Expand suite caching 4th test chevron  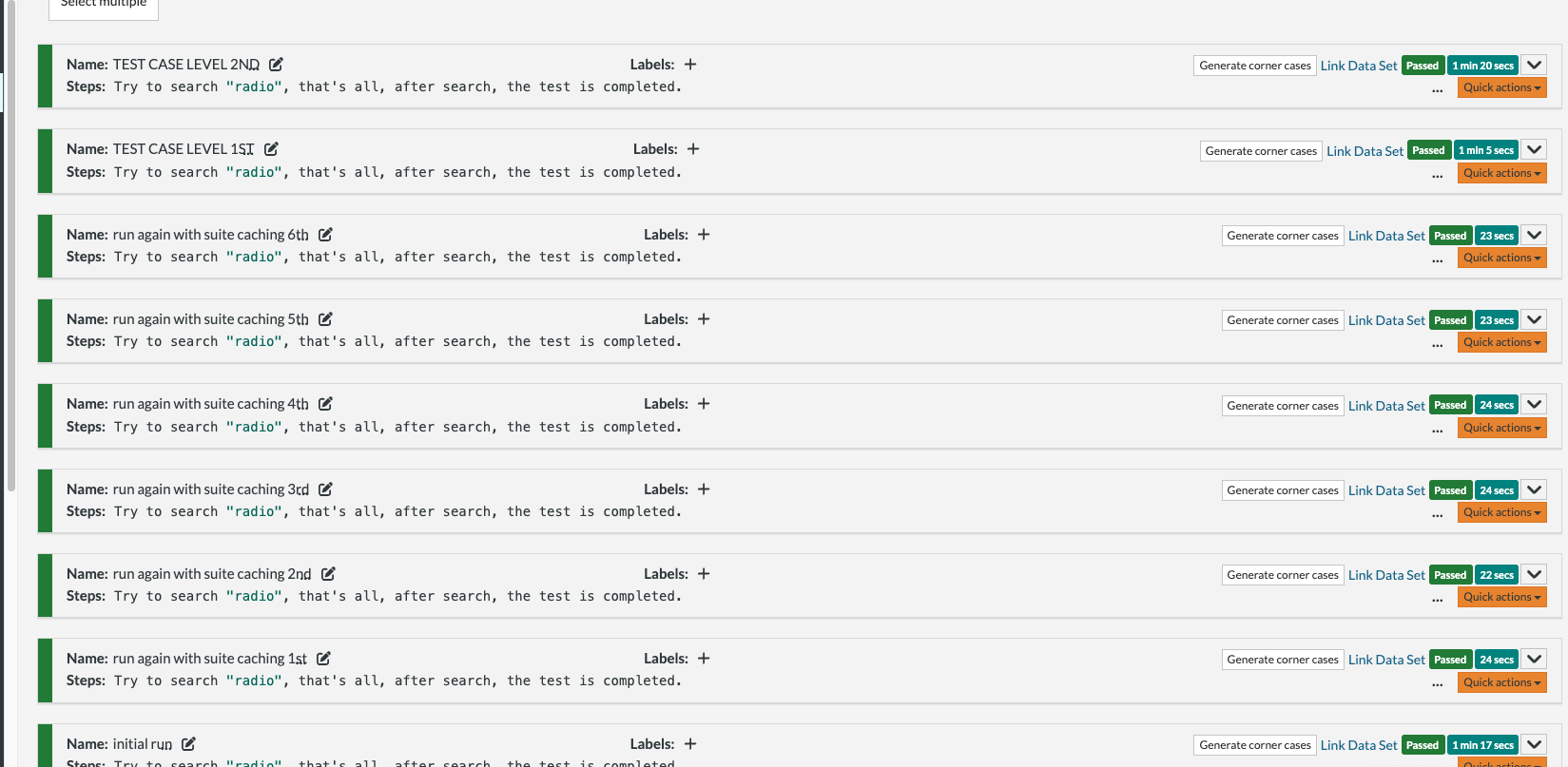coord(1534,404)
